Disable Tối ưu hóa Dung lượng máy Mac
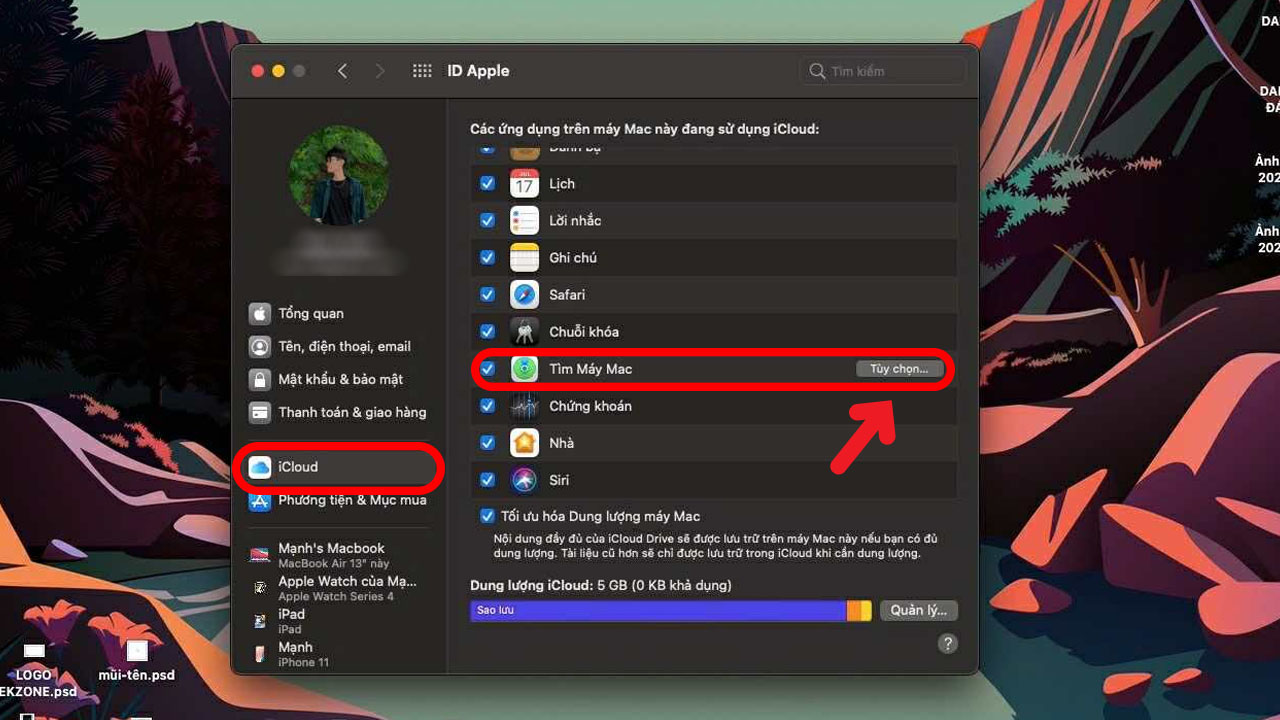 (x=487, y=517)
